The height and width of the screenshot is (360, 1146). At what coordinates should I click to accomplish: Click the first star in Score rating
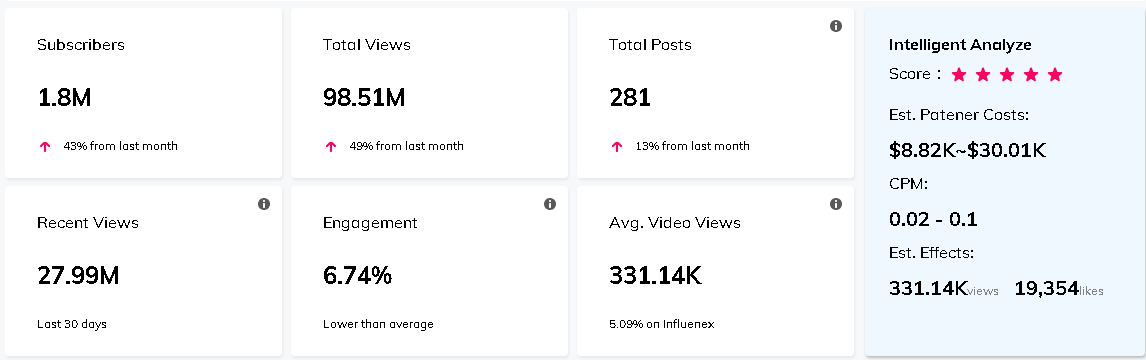[959, 74]
